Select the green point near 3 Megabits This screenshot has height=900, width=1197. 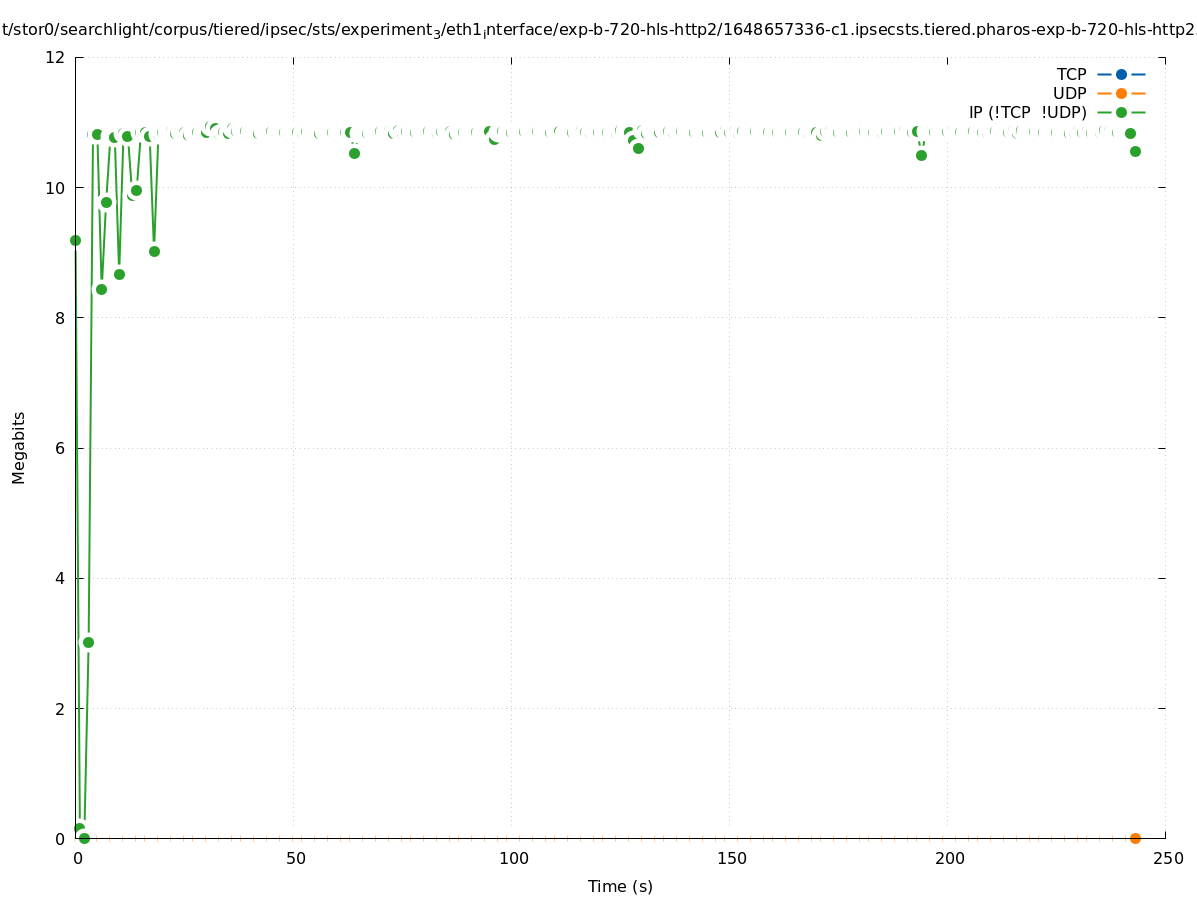tap(88, 642)
